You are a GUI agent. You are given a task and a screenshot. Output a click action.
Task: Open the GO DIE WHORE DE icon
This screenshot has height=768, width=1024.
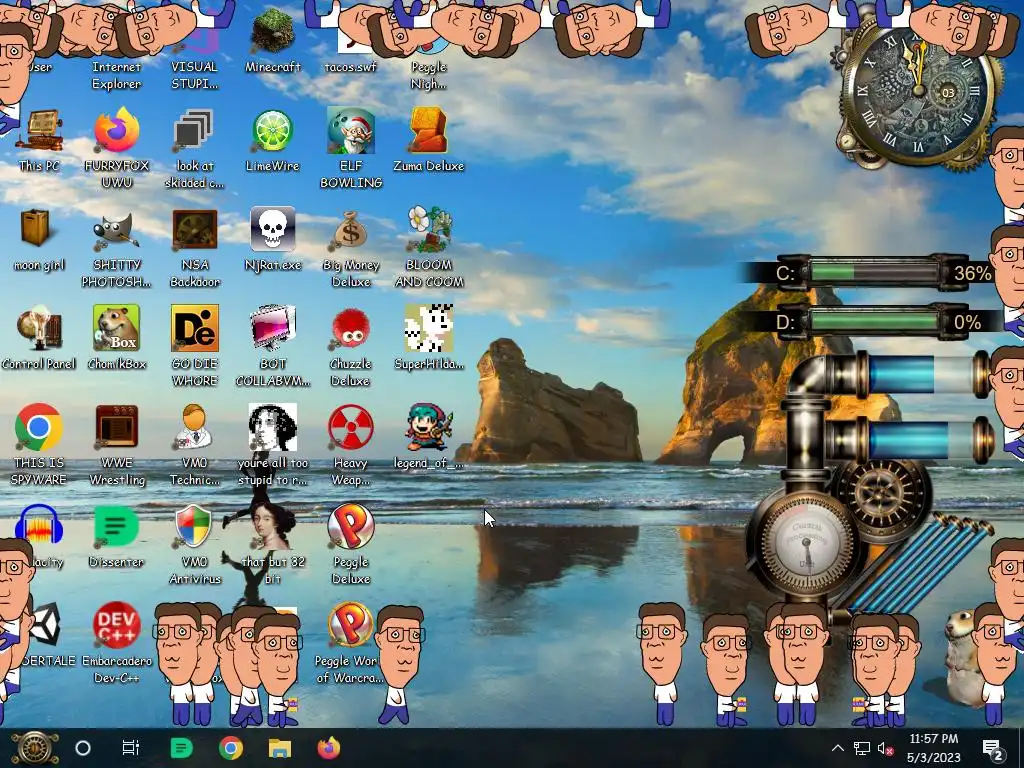(195, 346)
